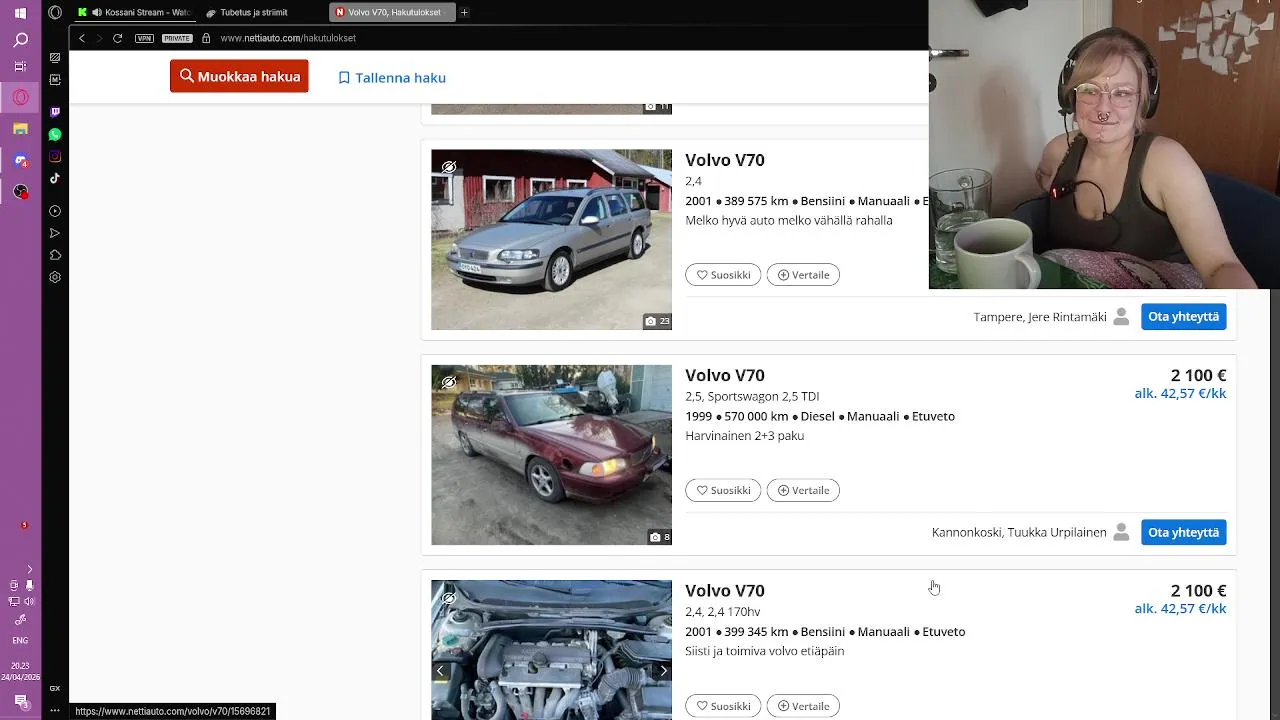Open WhatsApp in the Opera sidebar
Viewport: 1280px width, 720px height.
point(55,134)
